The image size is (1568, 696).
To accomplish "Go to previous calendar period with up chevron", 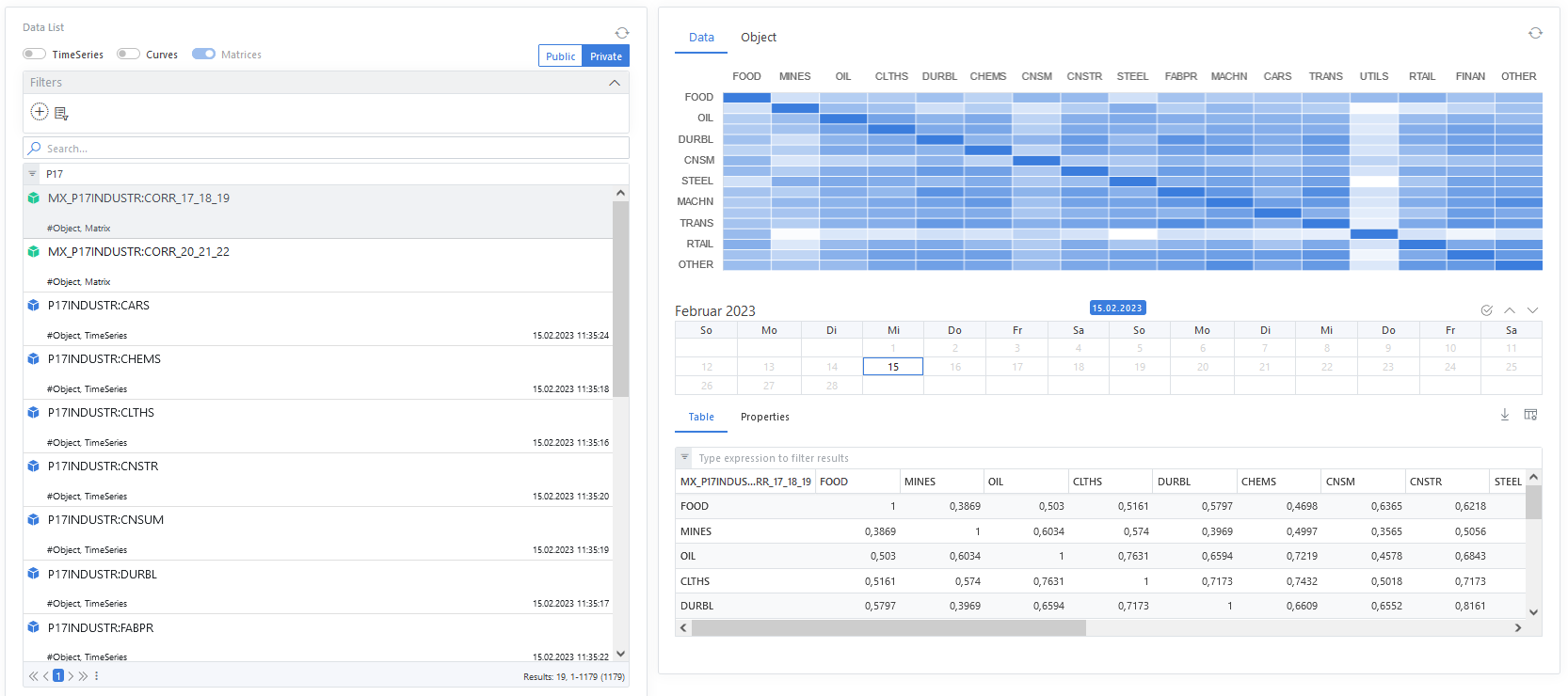I will [1509, 310].
